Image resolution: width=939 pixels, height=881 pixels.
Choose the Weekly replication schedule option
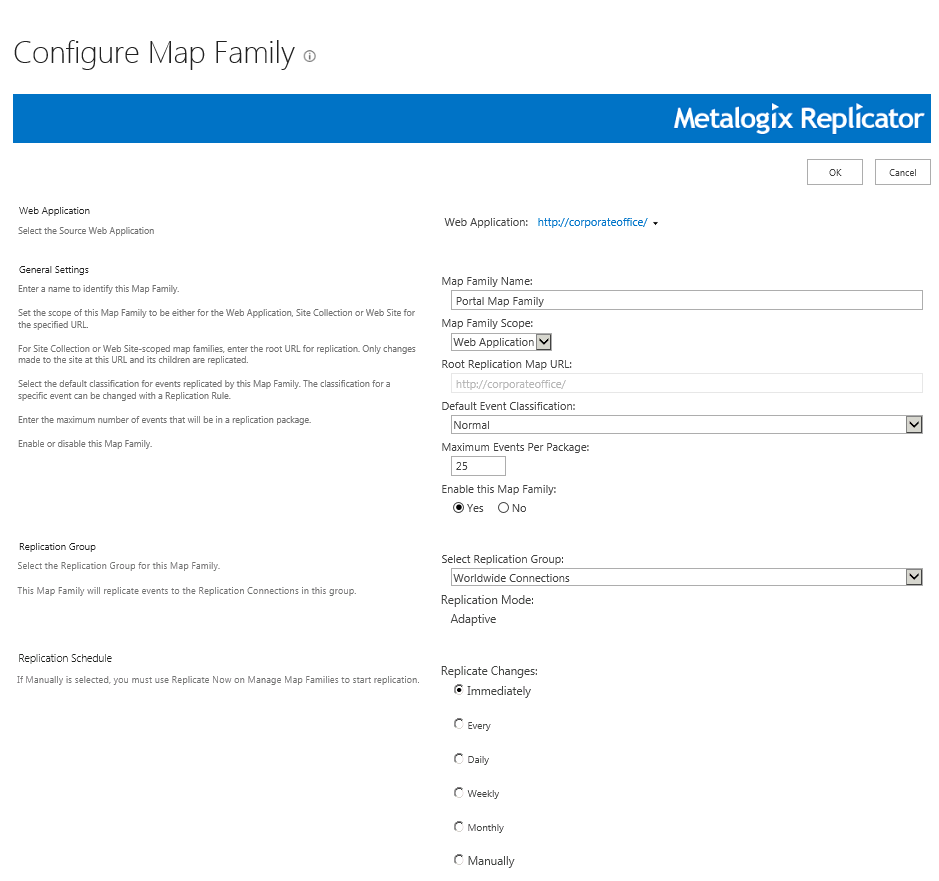click(x=459, y=792)
